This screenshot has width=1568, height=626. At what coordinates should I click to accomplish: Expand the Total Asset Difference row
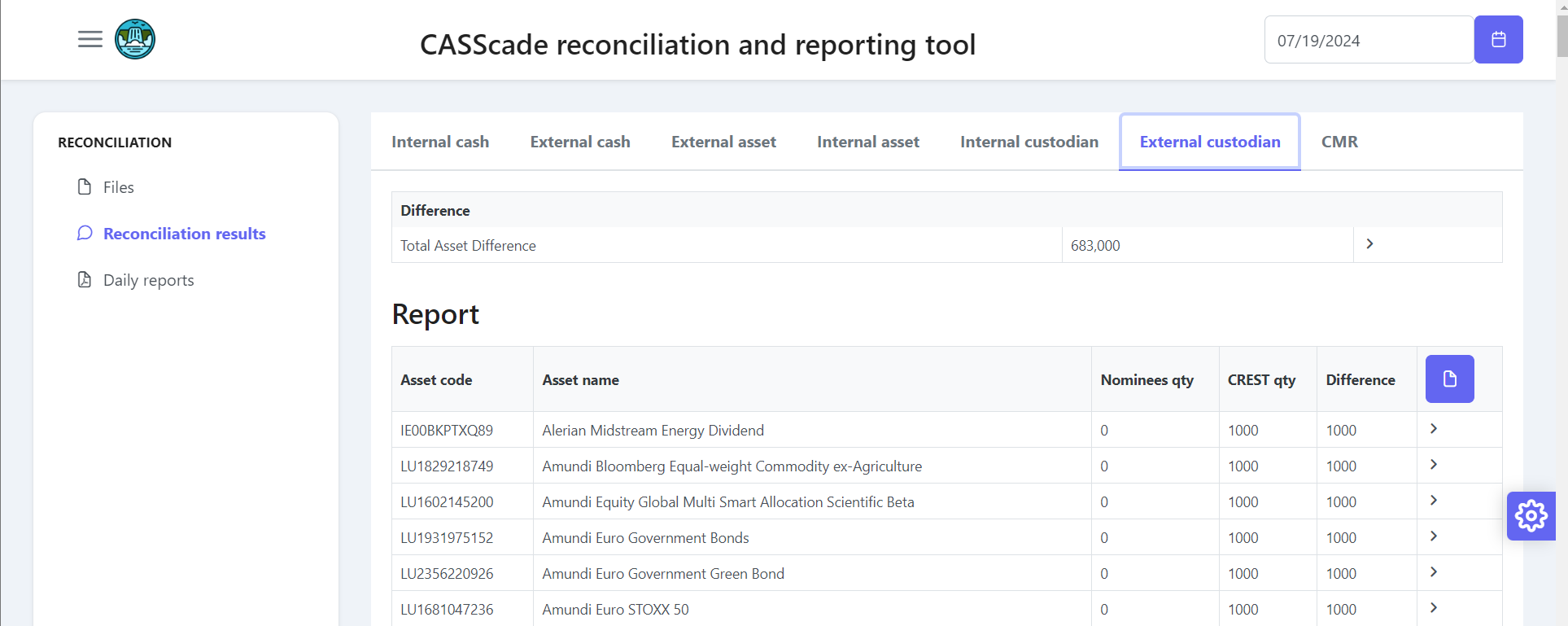(1369, 244)
